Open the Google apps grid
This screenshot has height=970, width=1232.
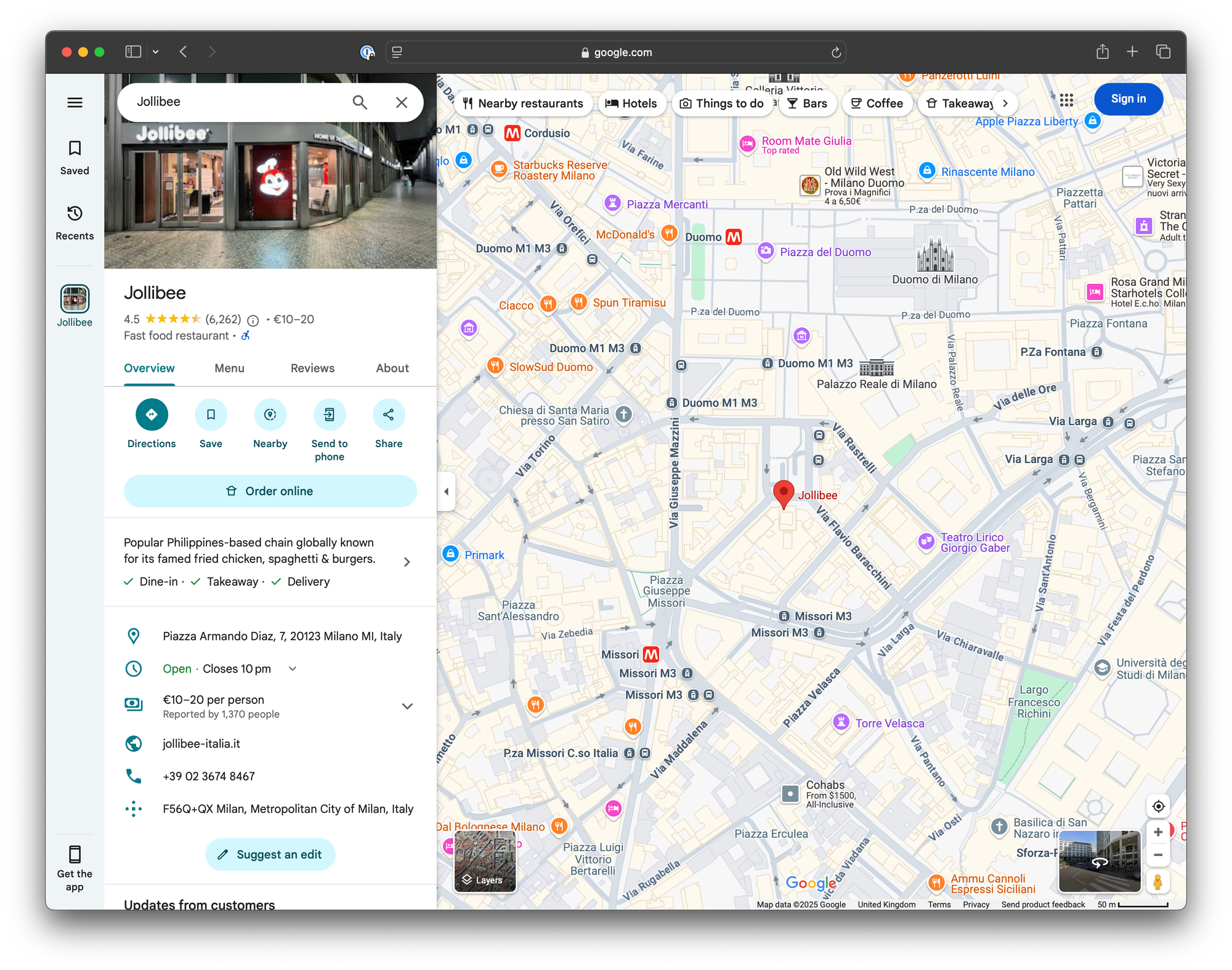coord(1065,100)
